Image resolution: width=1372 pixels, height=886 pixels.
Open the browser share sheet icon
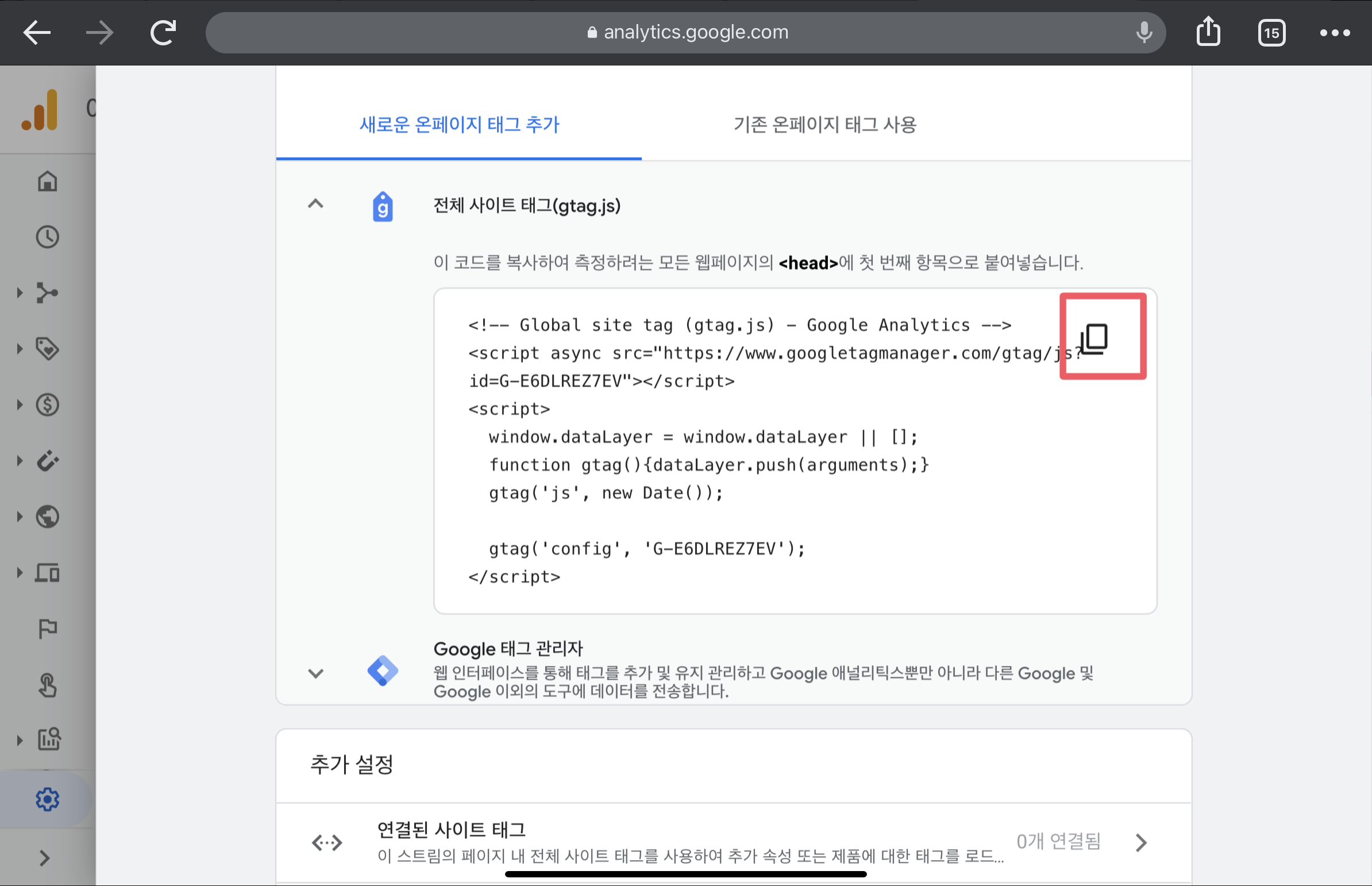point(1208,31)
